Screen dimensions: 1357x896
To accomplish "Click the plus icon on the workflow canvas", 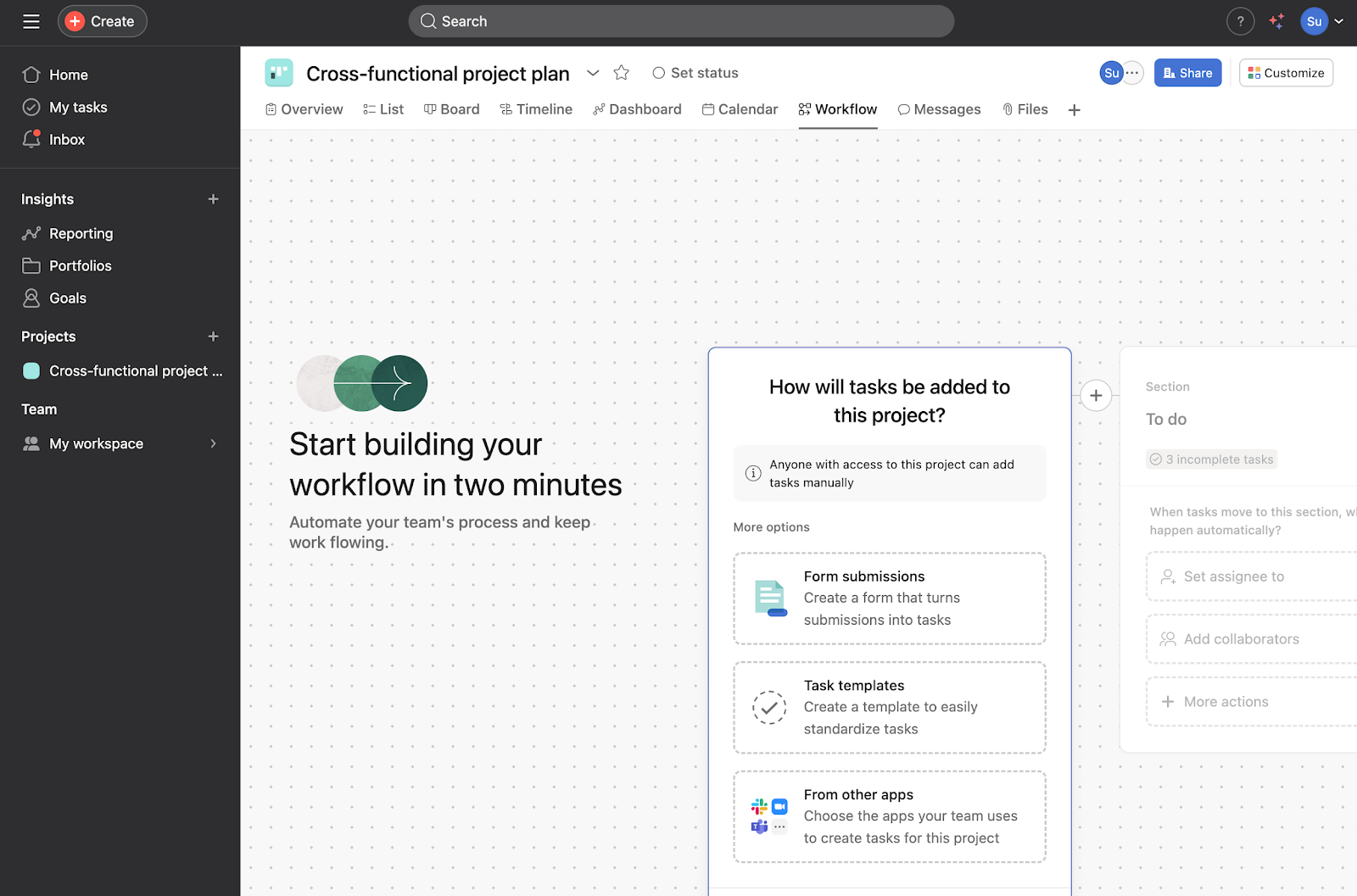I will pyautogui.click(x=1096, y=395).
